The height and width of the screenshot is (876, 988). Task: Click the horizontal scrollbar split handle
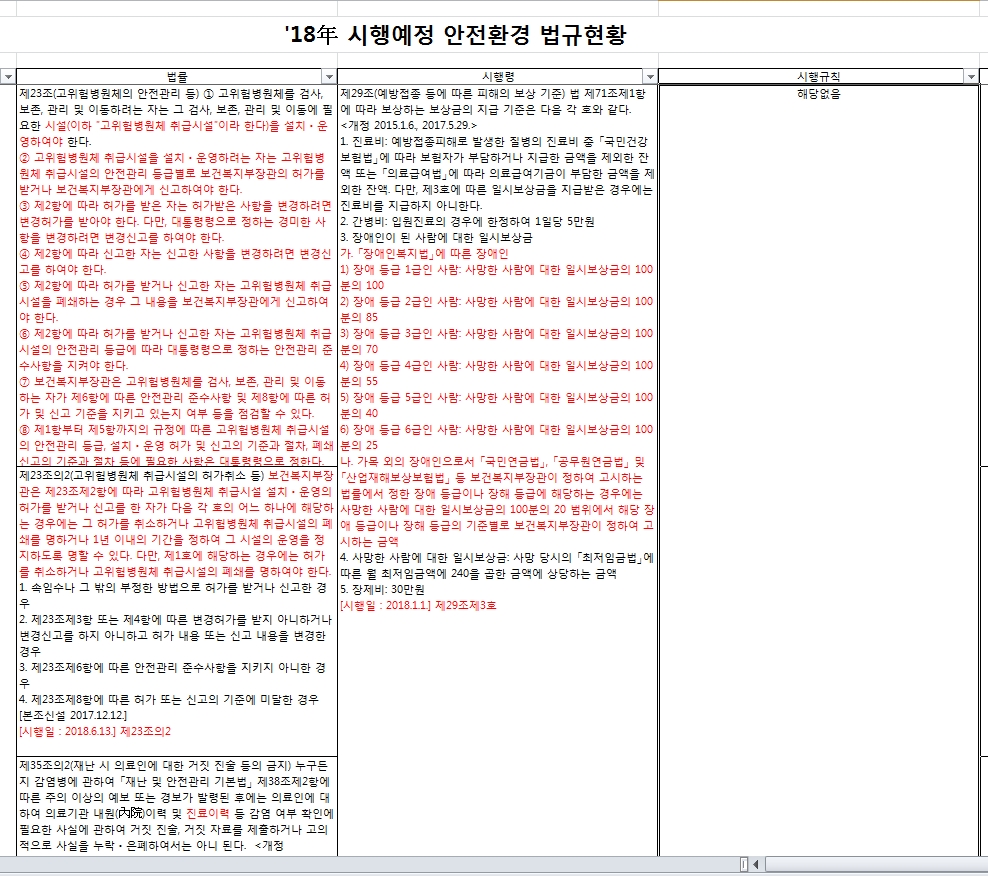[x=743, y=864]
